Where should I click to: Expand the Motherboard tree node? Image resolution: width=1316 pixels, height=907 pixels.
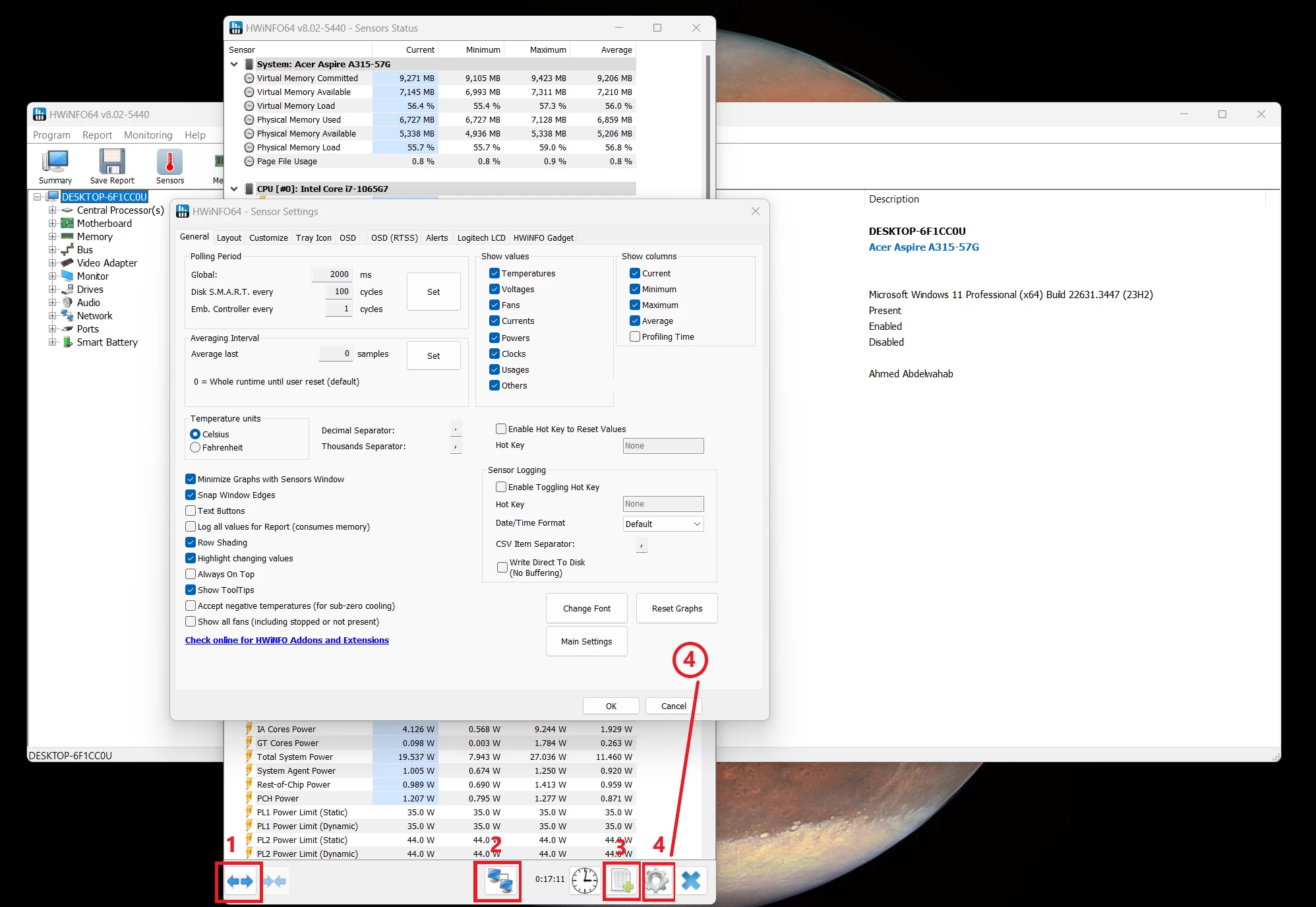coord(52,224)
